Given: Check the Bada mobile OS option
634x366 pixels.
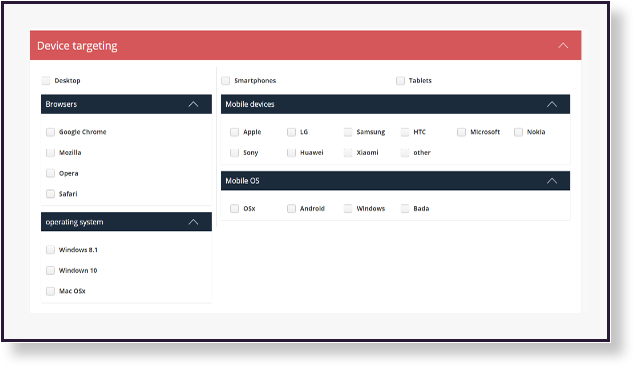Looking at the screenshot, I should pos(405,208).
